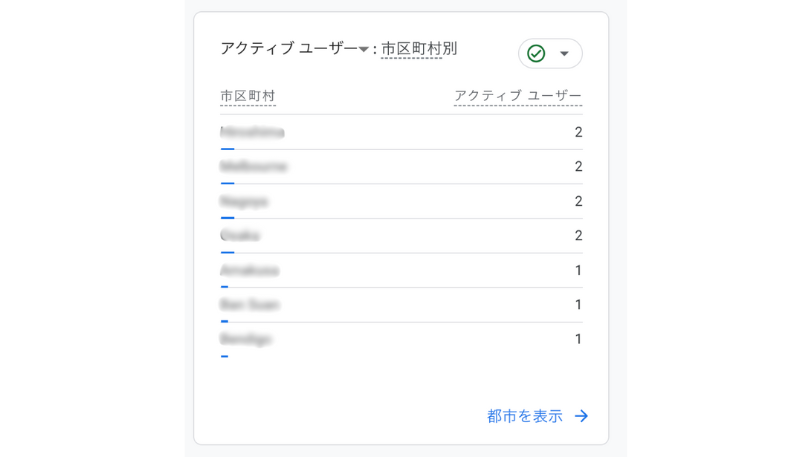Viewport: 812px width, 457px height.
Task: Click the アクティブ ユーザー column header
Action: pyautogui.click(x=517, y=96)
